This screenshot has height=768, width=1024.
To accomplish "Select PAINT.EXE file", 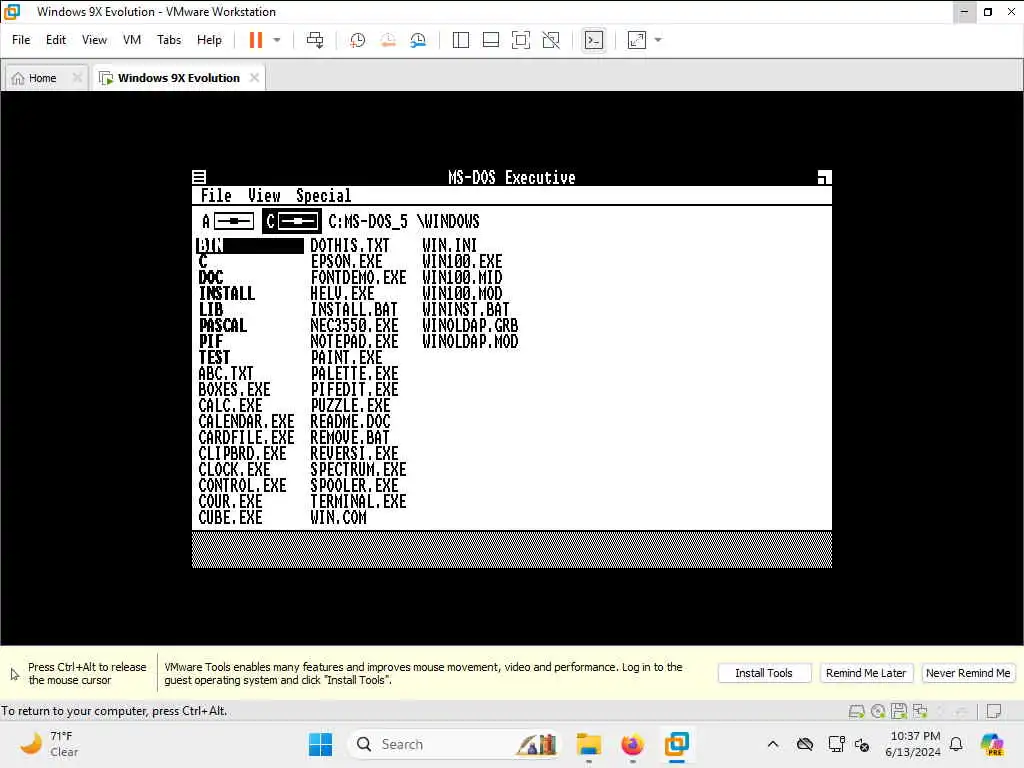I will tap(346, 357).
